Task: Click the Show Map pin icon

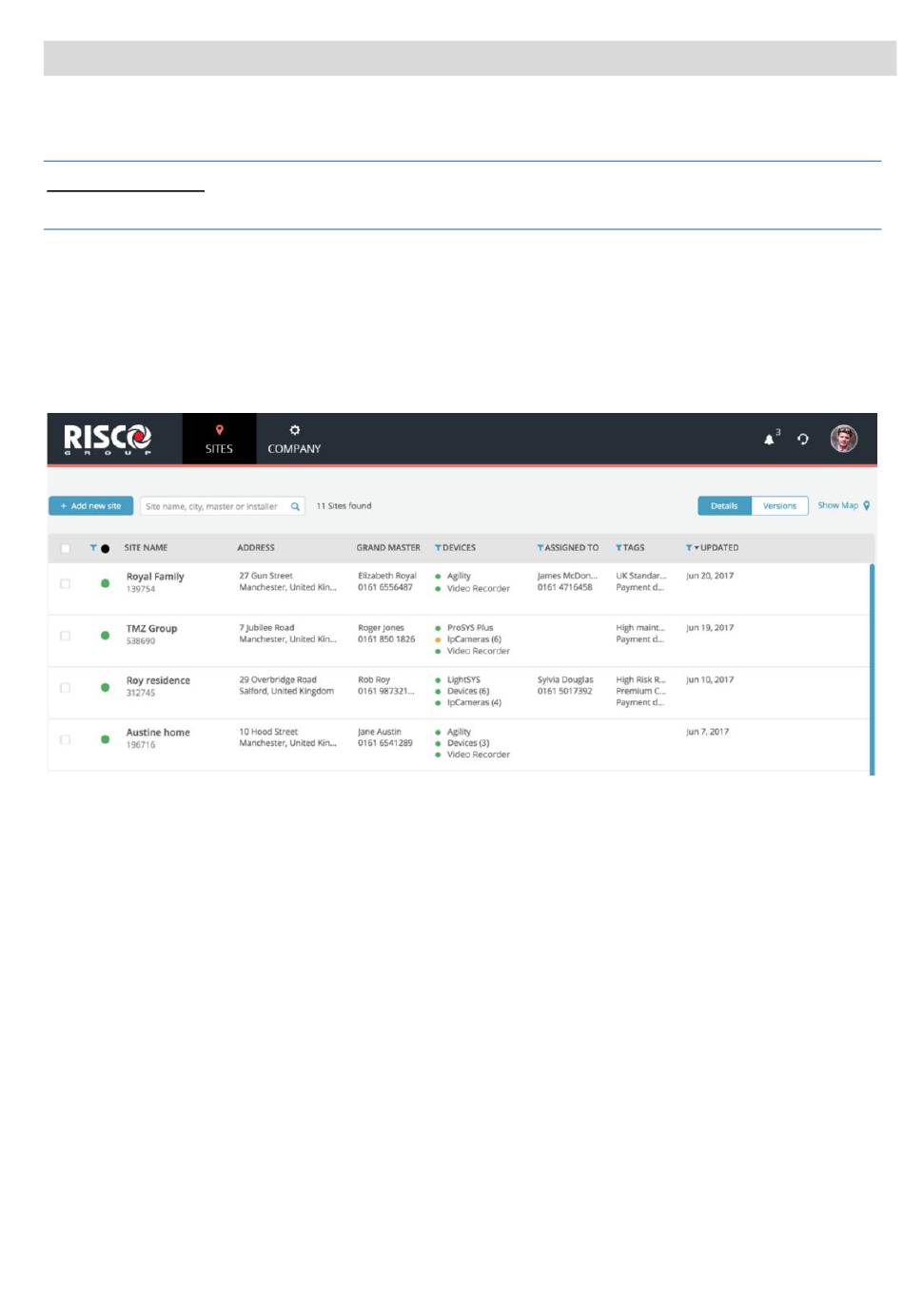Action: click(x=866, y=505)
